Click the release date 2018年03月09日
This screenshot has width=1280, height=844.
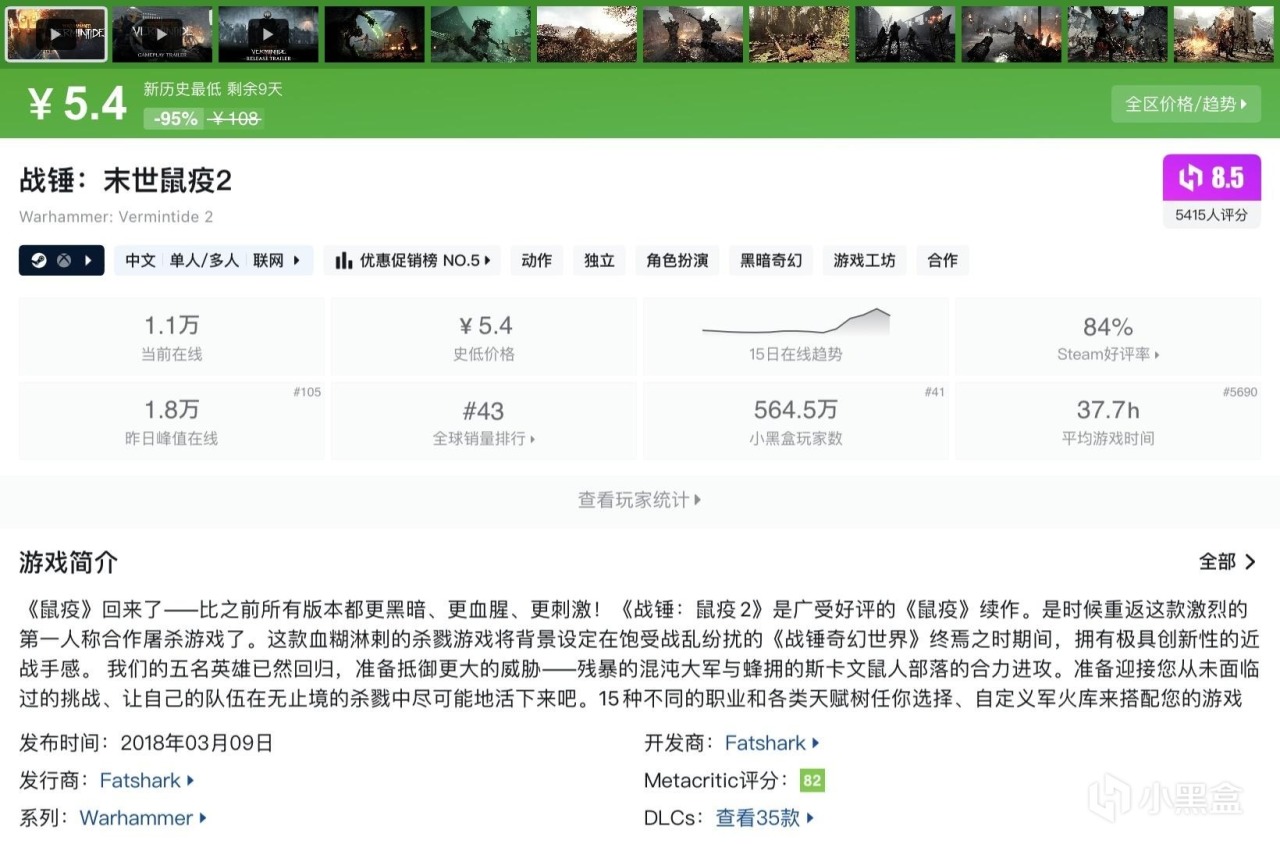tap(196, 743)
